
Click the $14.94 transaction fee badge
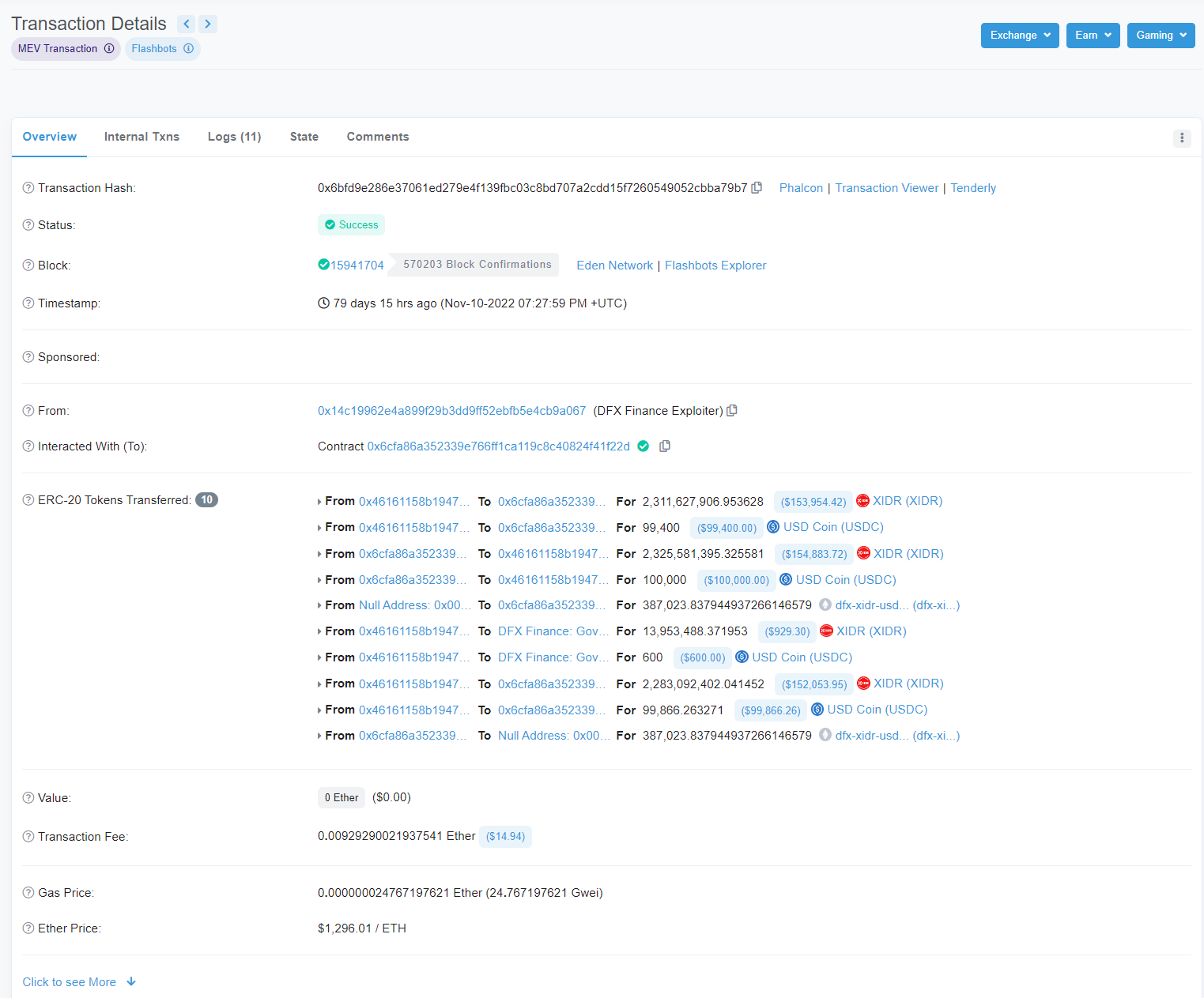(x=505, y=837)
